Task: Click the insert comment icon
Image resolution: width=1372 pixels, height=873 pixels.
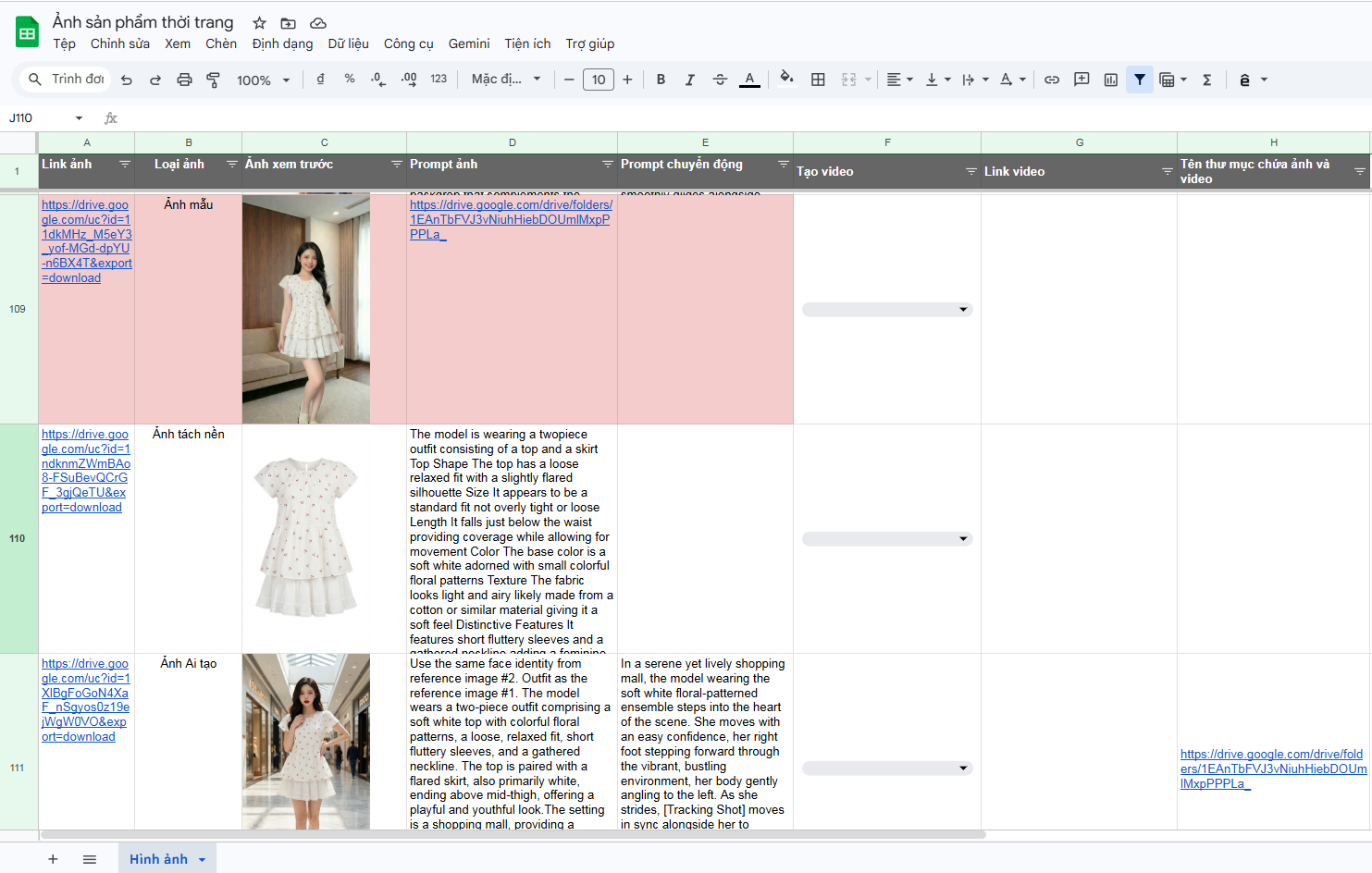Action: 1082,80
